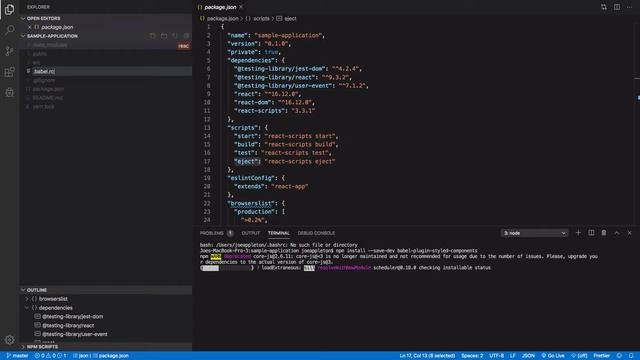
Task: Change the JSON language mode in status bar
Action: click(x=528, y=356)
